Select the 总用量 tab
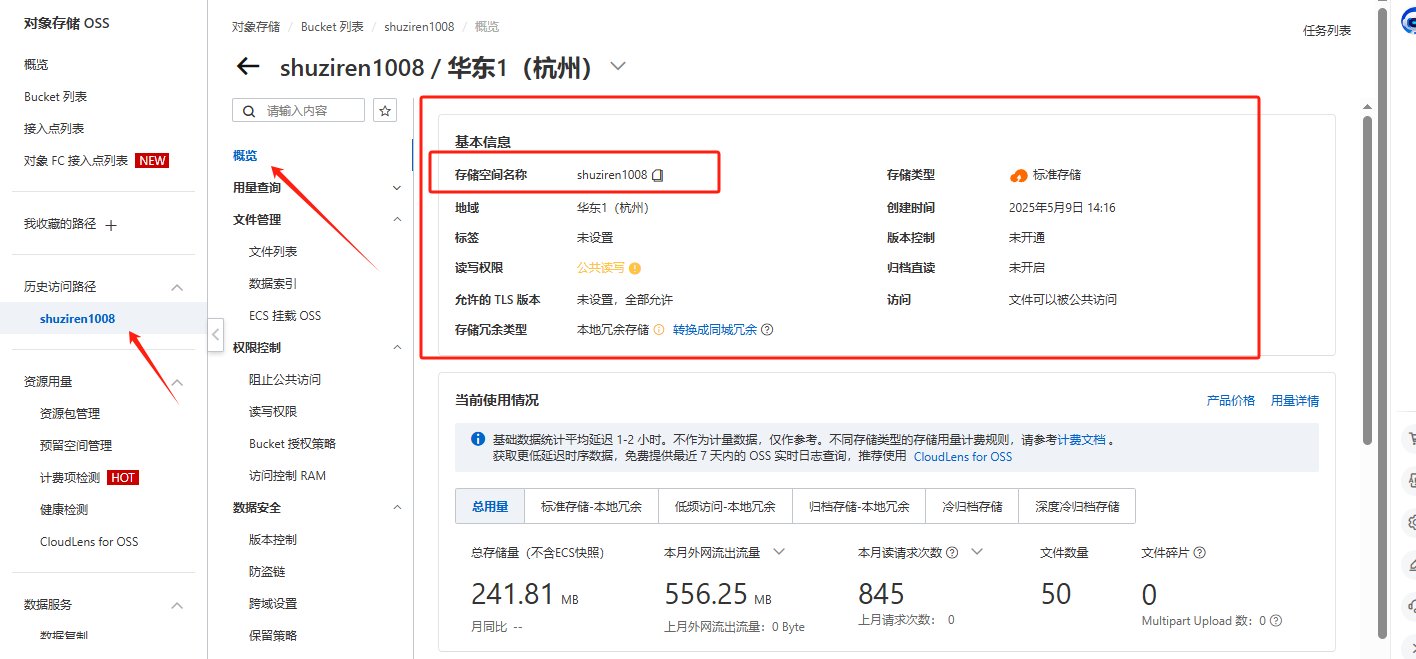1416x659 pixels. pyautogui.click(x=490, y=506)
